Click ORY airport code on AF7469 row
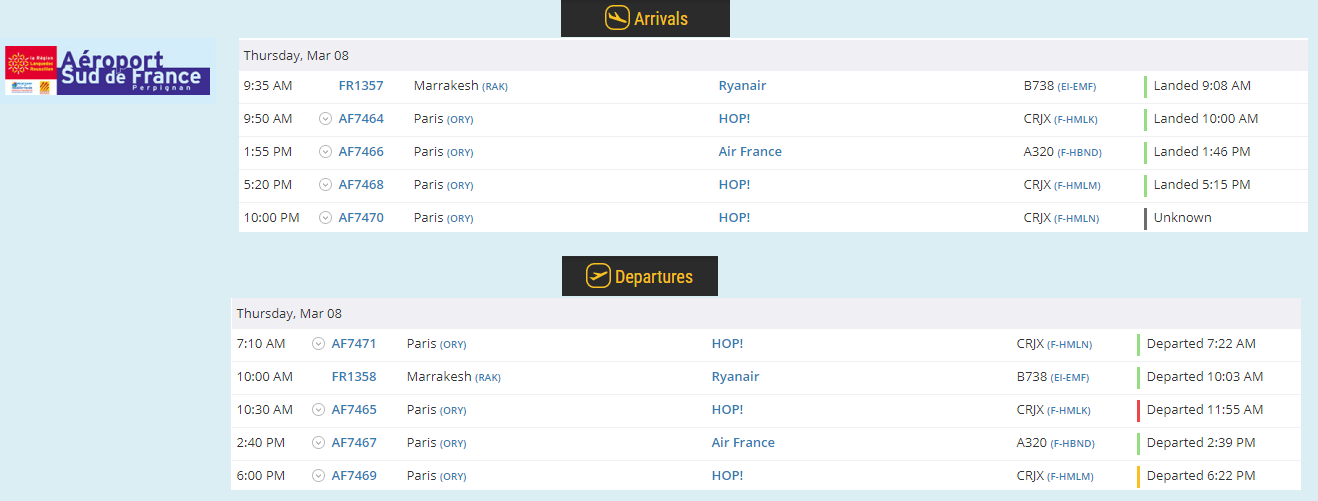 coord(453,477)
